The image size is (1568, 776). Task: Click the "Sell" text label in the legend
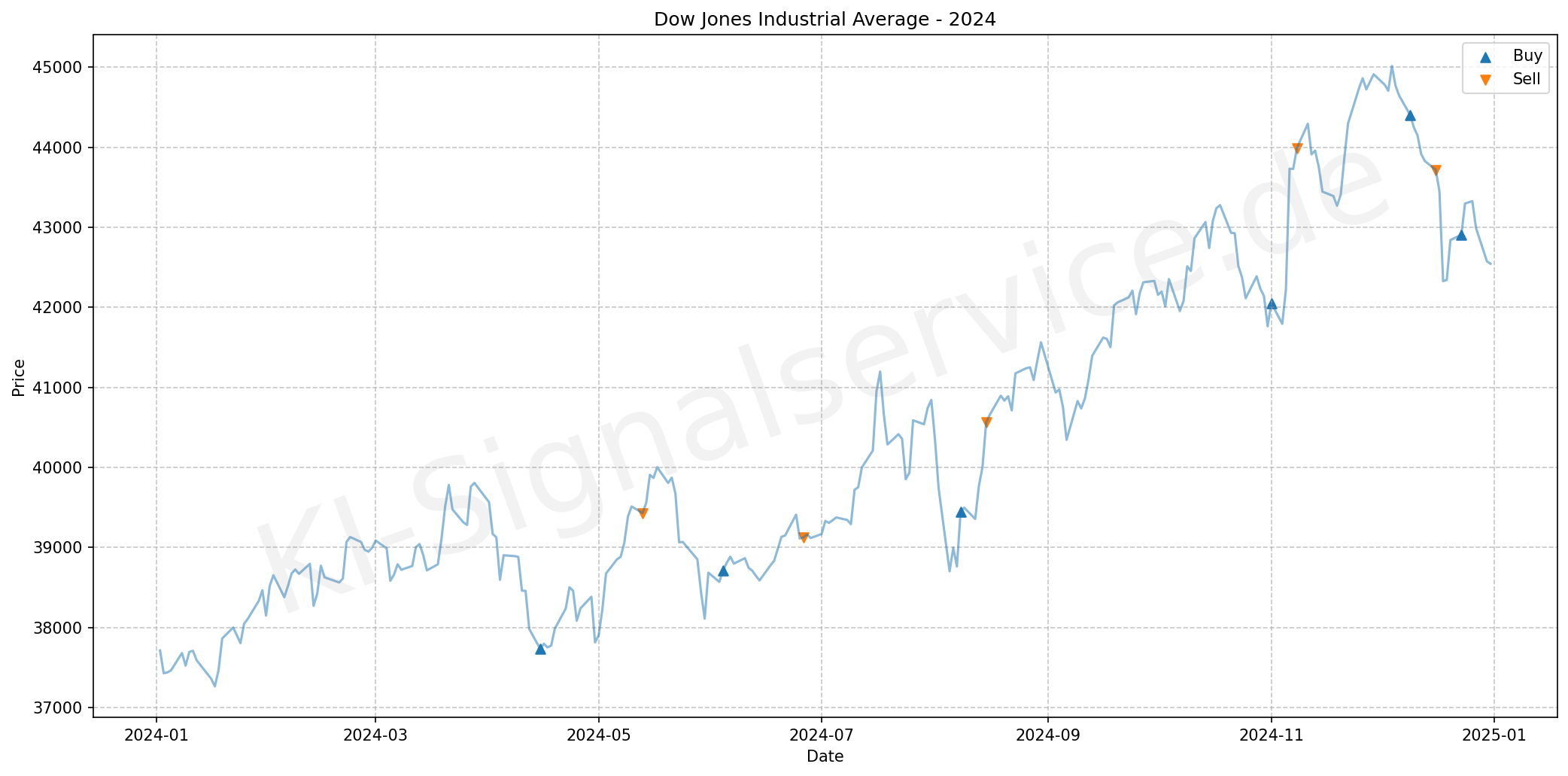point(1527,79)
